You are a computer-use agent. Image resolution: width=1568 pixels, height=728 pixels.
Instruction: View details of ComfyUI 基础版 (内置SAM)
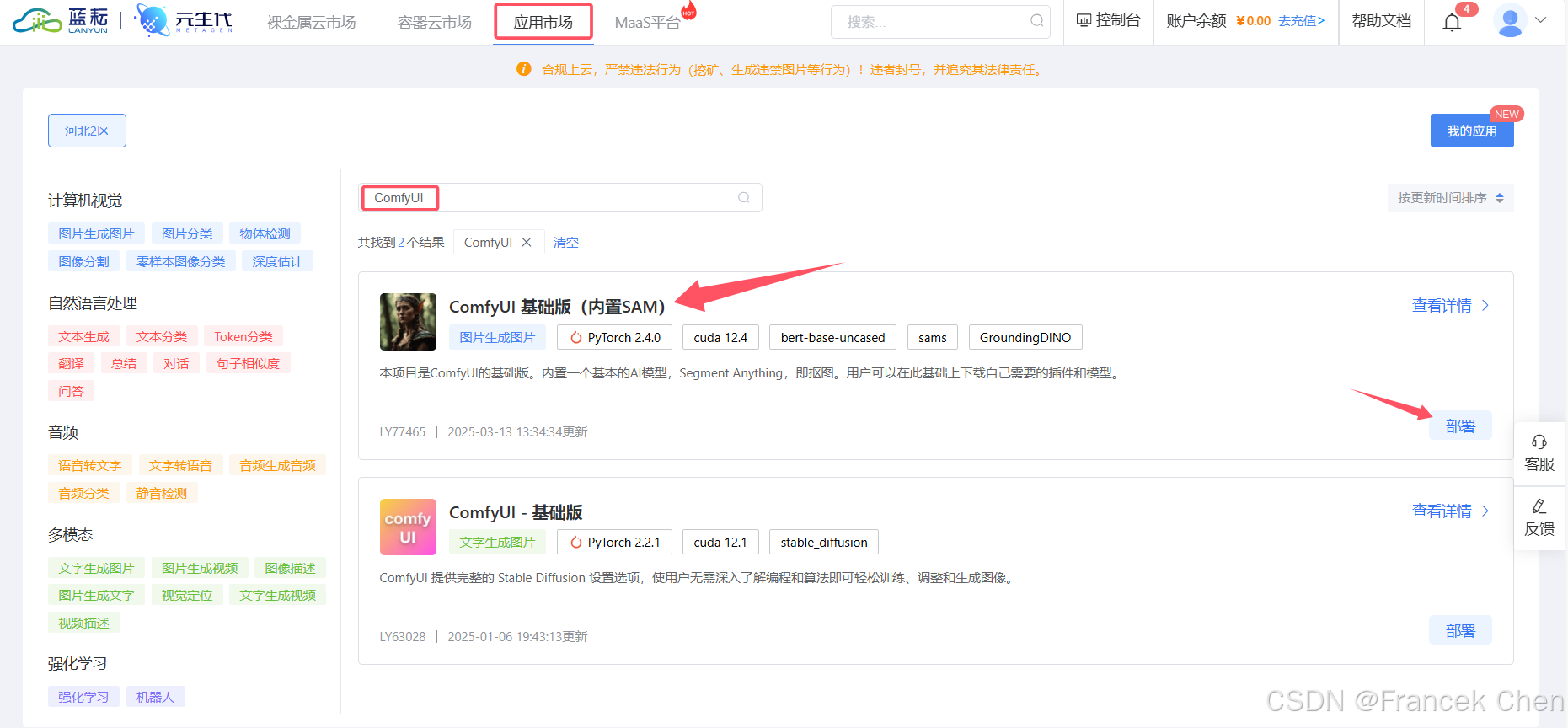(1450, 306)
